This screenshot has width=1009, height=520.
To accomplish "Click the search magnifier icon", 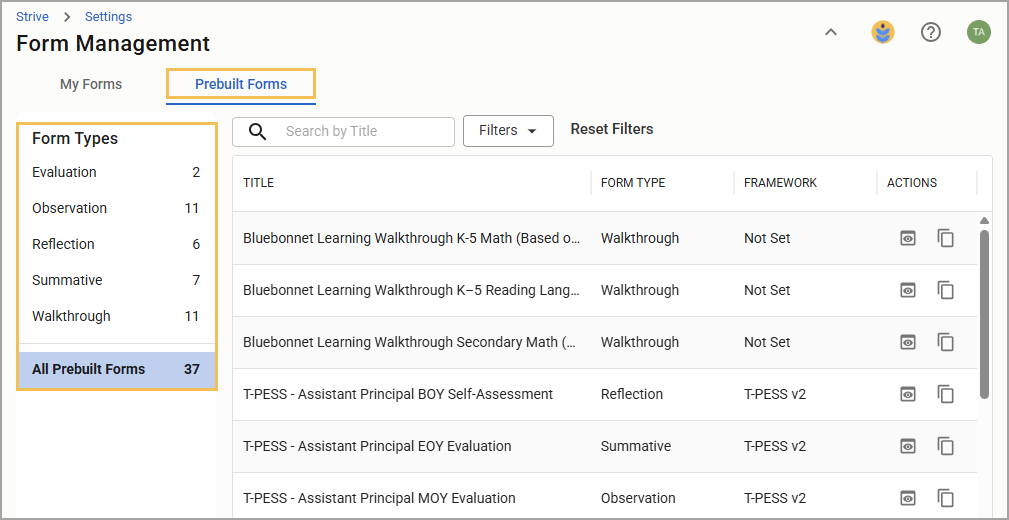I will coord(258,131).
